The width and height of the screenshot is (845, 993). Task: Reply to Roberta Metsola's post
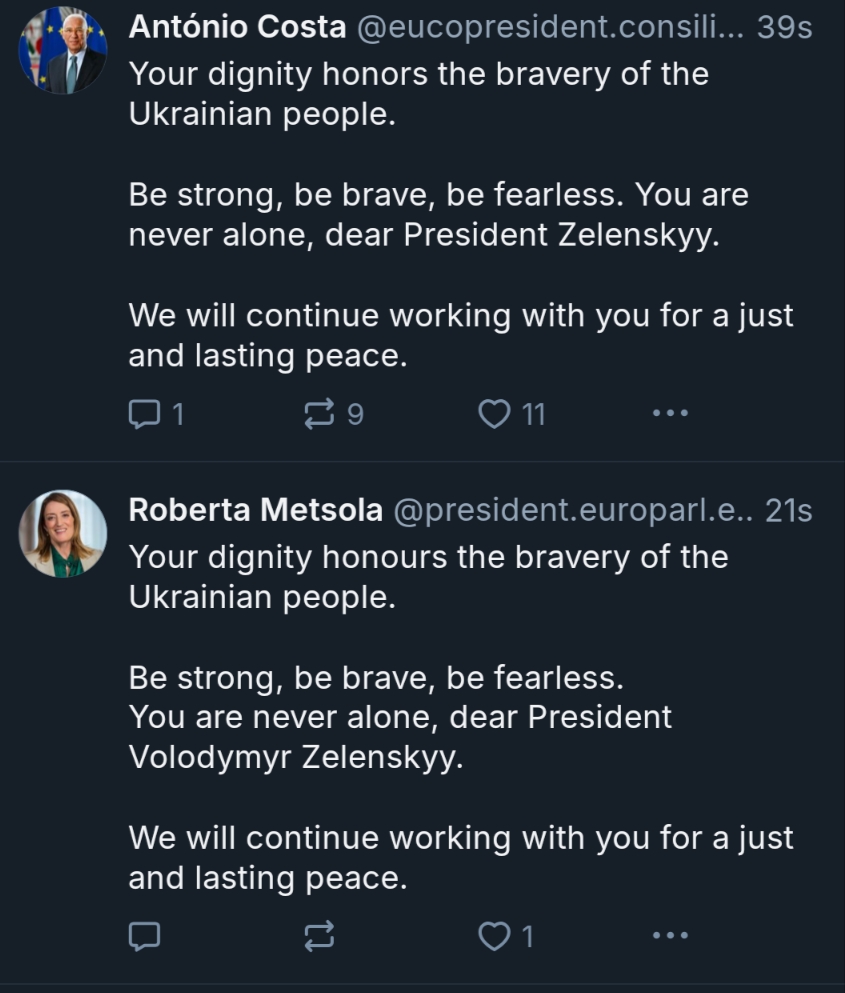tap(145, 936)
